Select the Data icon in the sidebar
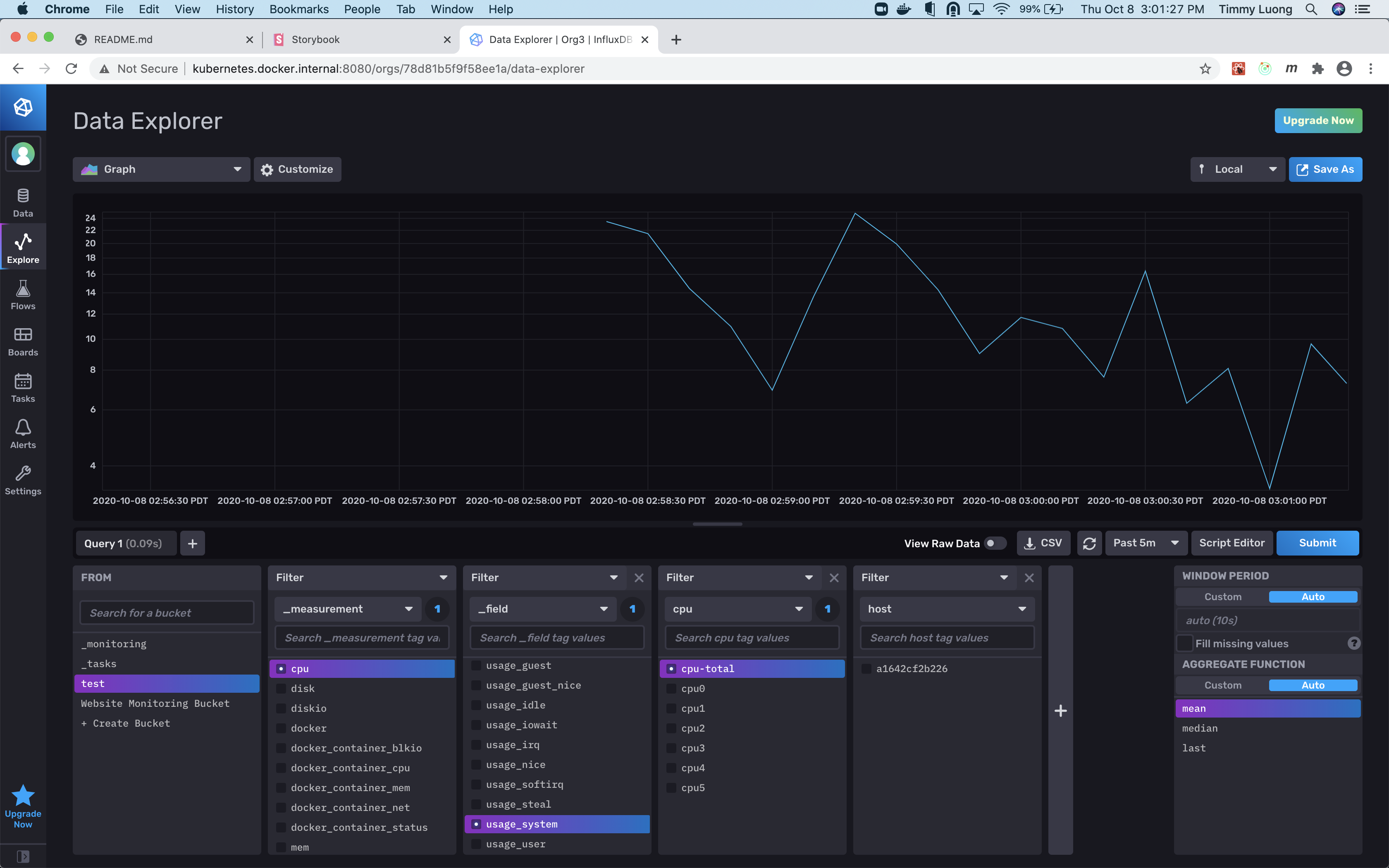The width and height of the screenshot is (1389, 868). coord(22,201)
